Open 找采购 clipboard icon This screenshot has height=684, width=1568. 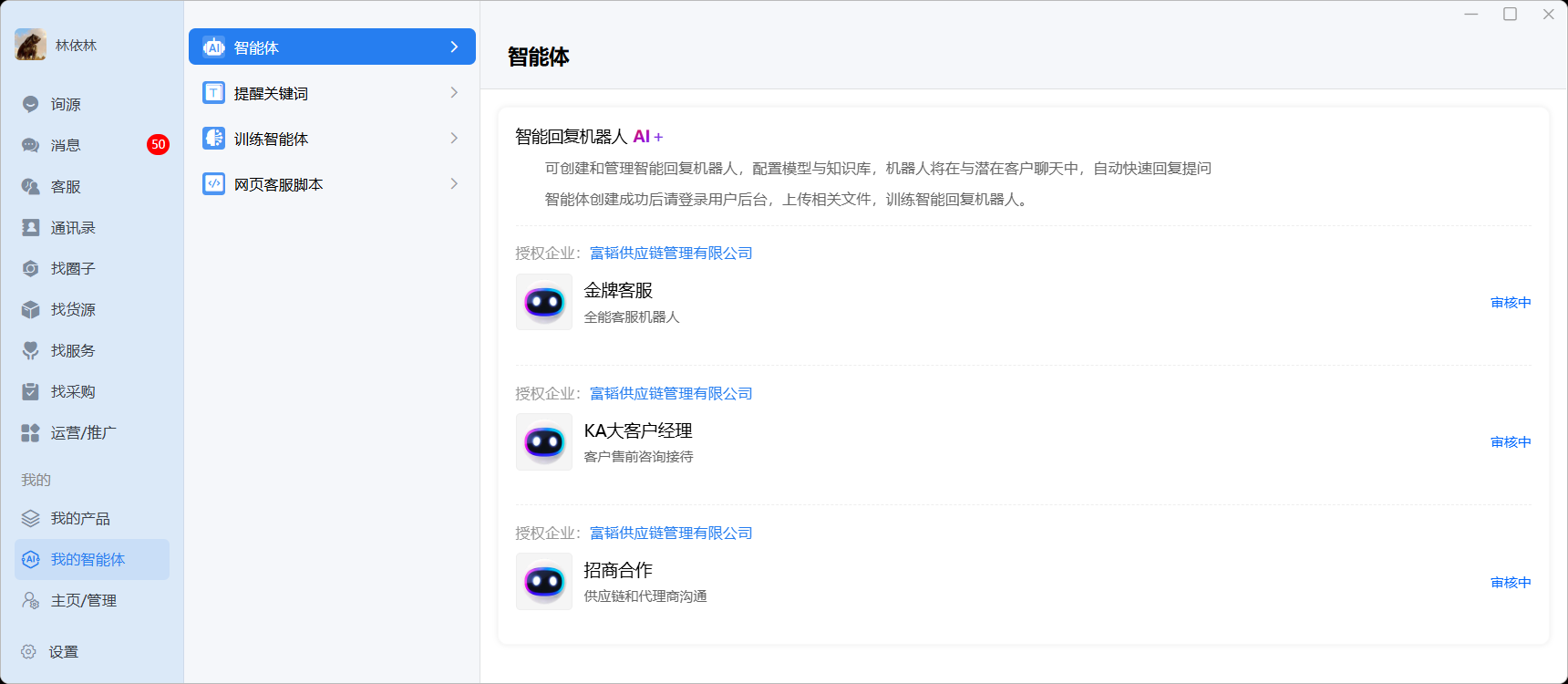[31, 391]
